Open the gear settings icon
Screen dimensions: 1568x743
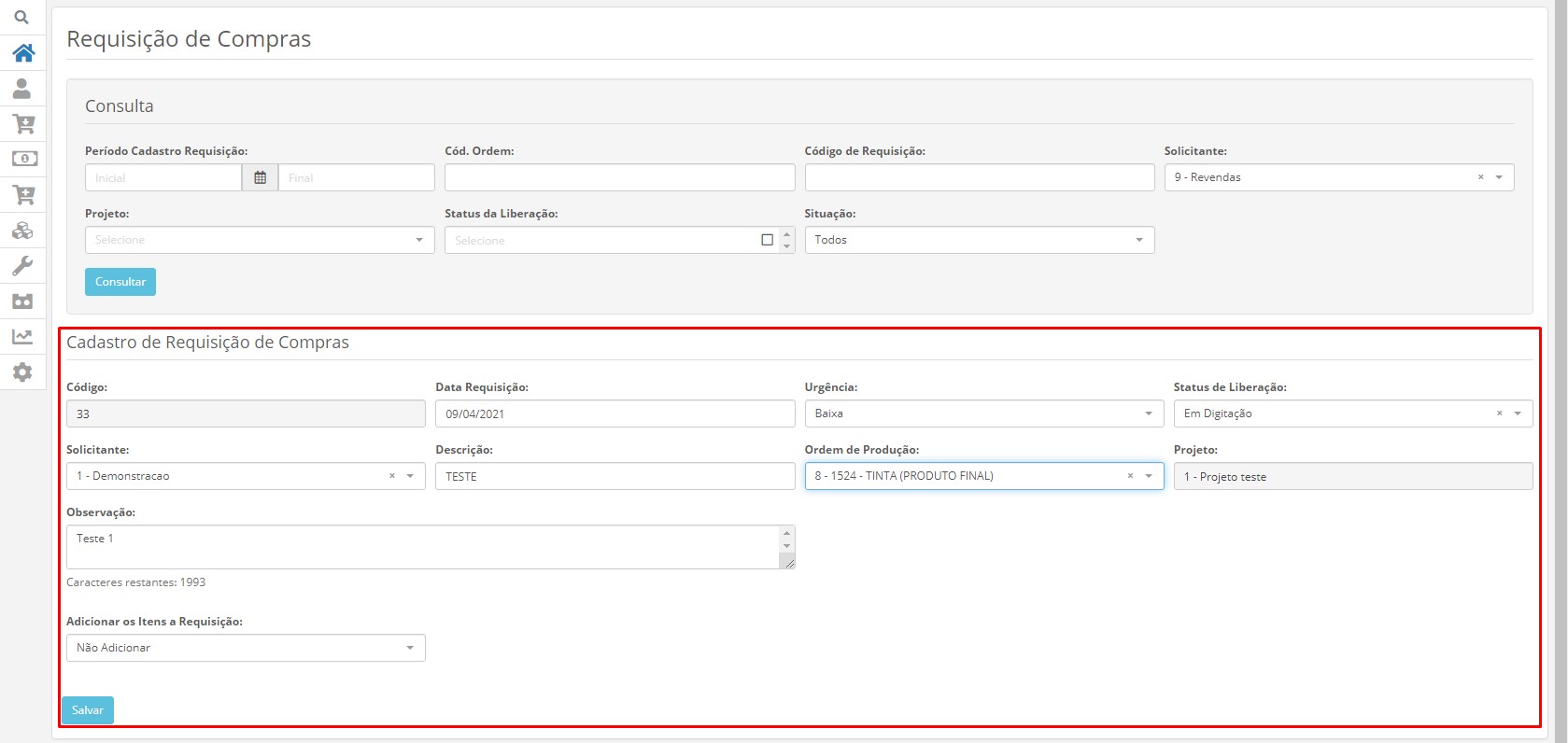tap(22, 372)
